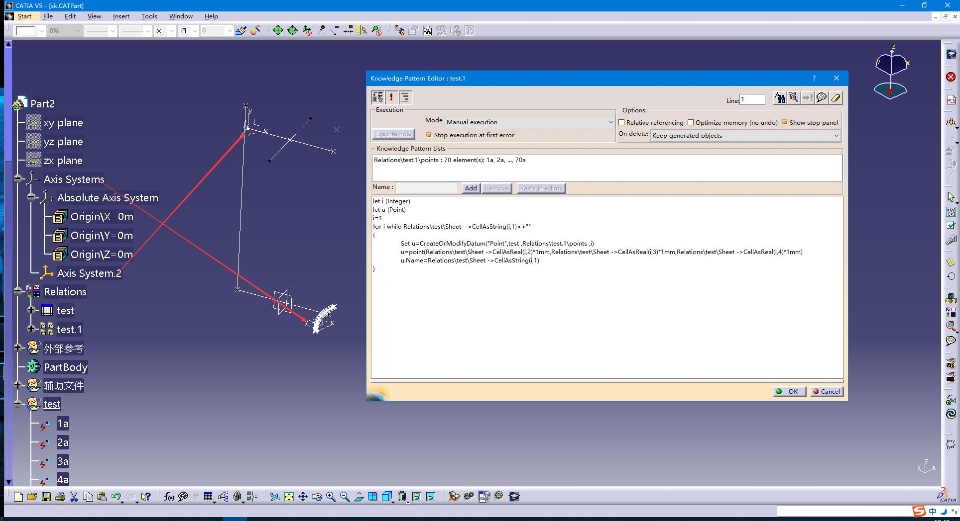Click the Open file folder icon
The width and height of the screenshot is (960, 521).
tap(32, 497)
